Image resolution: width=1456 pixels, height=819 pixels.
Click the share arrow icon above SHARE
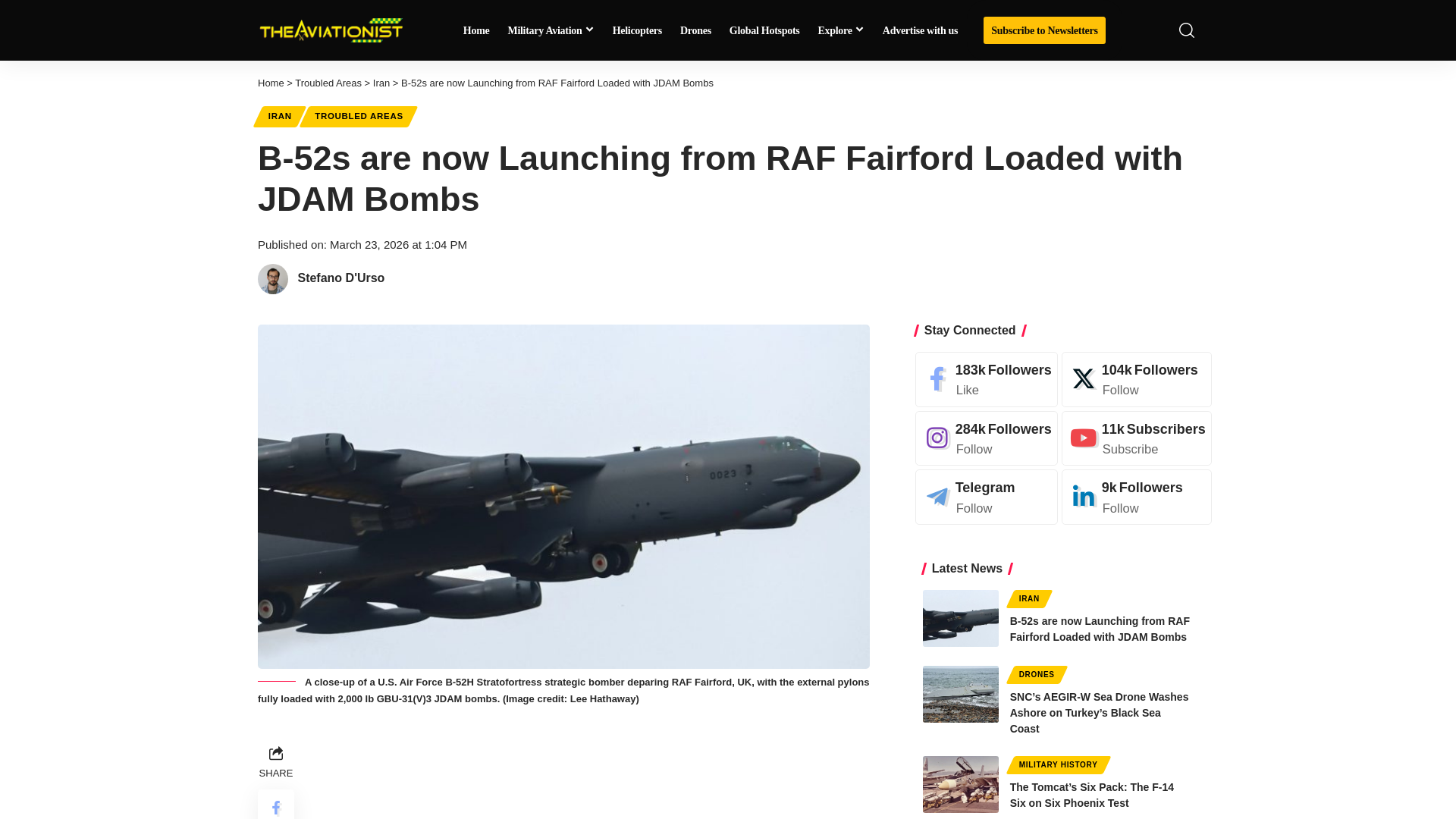pos(276,753)
